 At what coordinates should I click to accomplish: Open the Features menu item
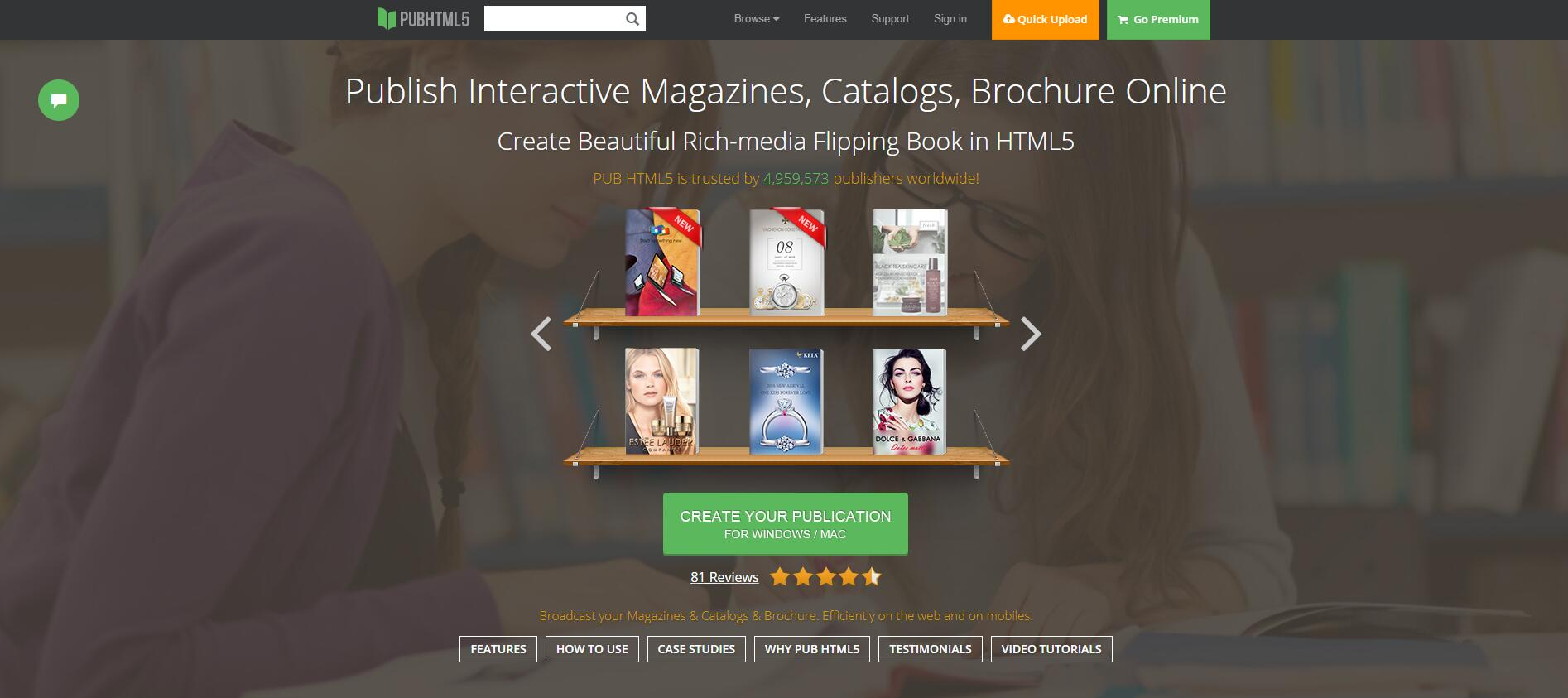click(x=825, y=19)
